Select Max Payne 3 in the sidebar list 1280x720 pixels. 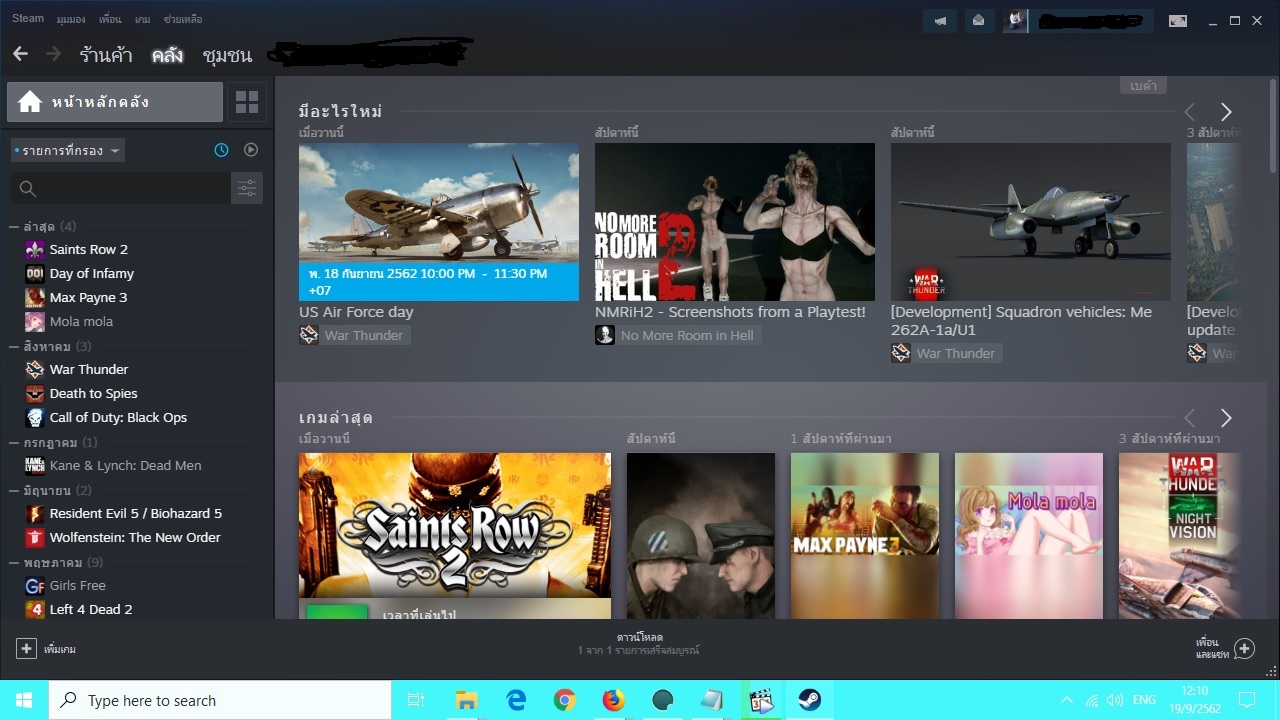[x=88, y=298]
